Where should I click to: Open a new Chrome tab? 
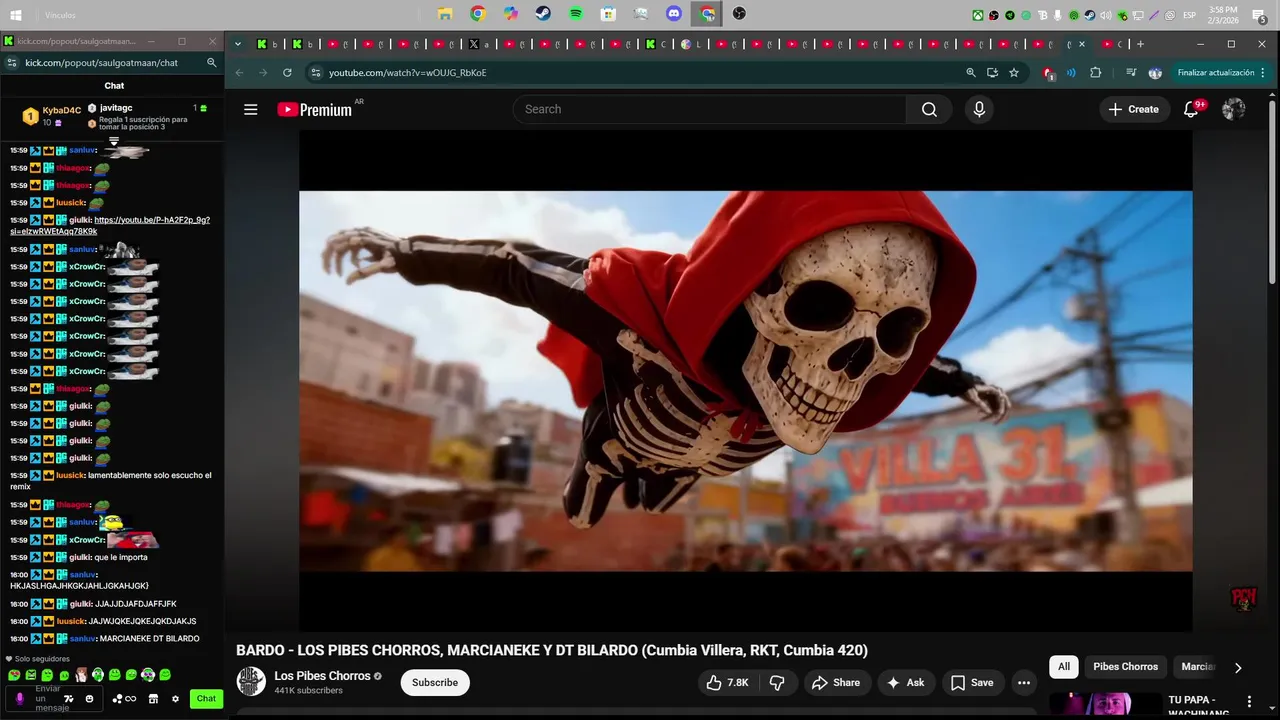1140,44
